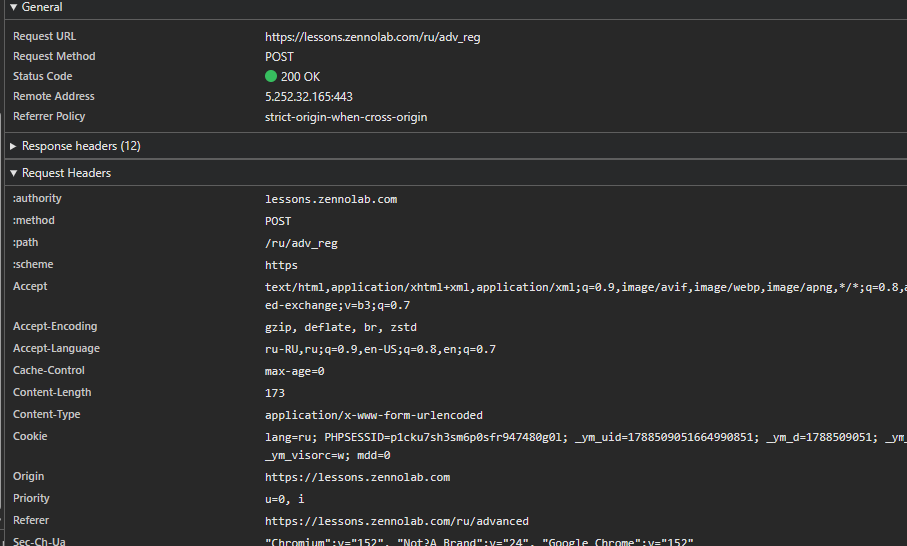The image size is (907, 546).
Task: Click the :authority value lessons.zennolab.com
Action: click(x=331, y=200)
